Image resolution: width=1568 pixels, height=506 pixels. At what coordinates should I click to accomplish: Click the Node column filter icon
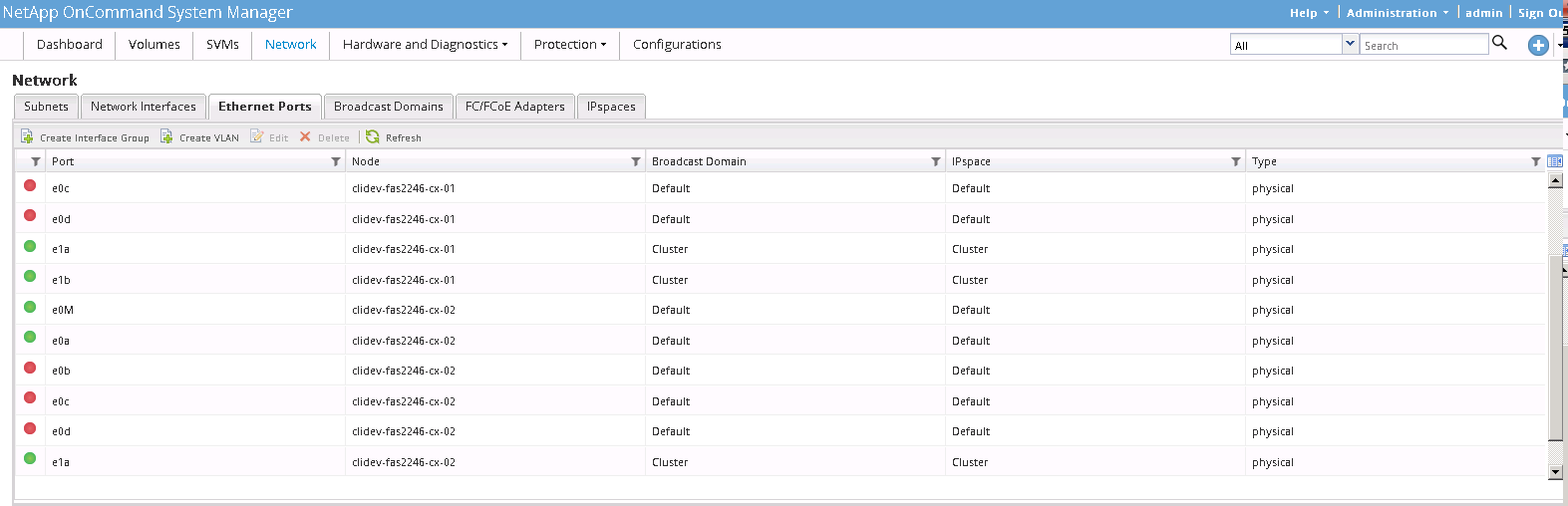coord(636,161)
